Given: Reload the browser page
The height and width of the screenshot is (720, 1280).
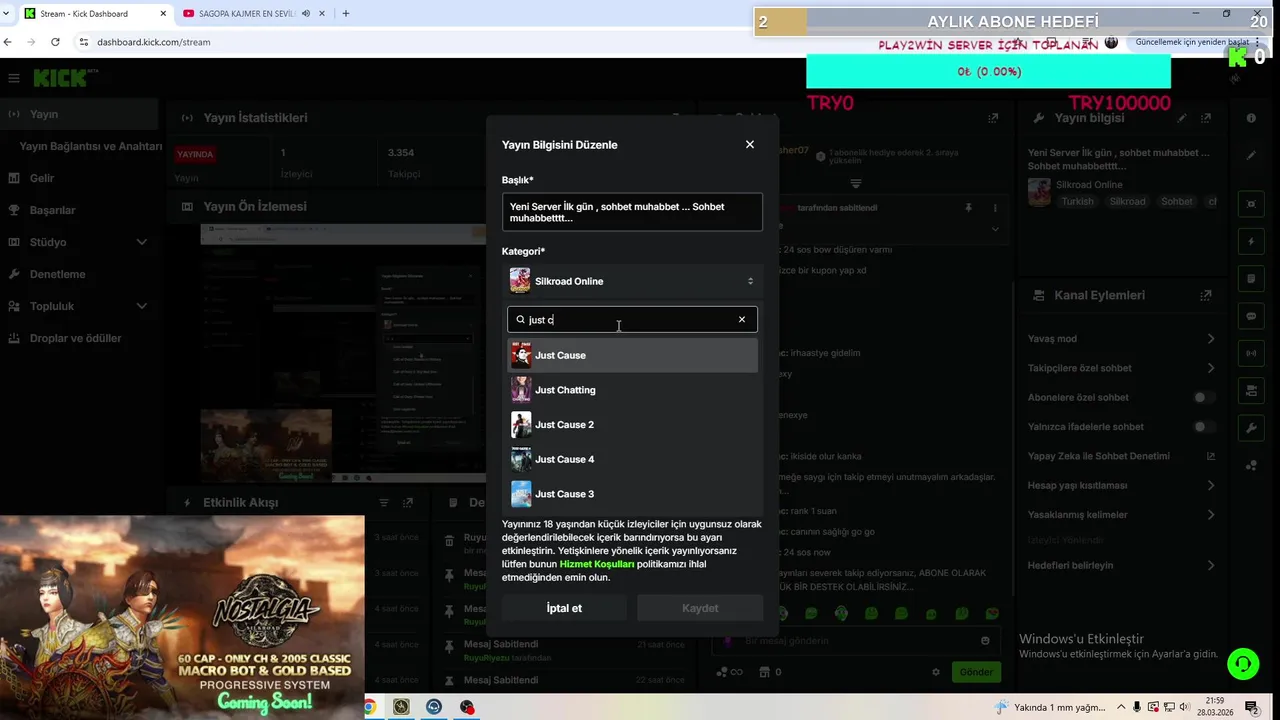Looking at the screenshot, I should tap(55, 42).
